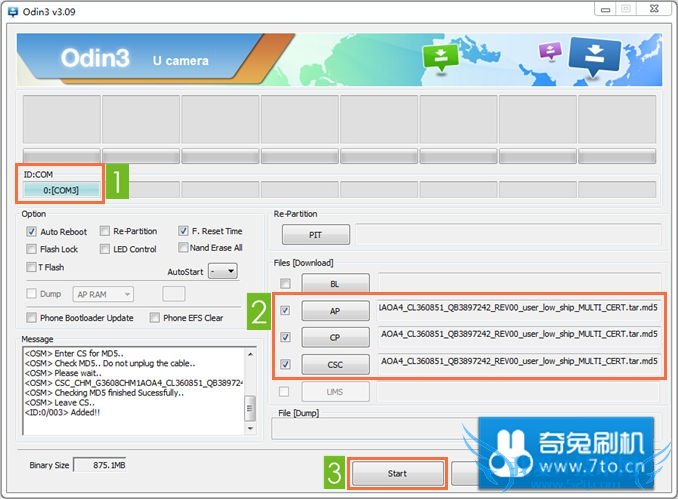Click the CP file button
Screen dimensions: 678x499
pyautogui.click(x=336, y=337)
